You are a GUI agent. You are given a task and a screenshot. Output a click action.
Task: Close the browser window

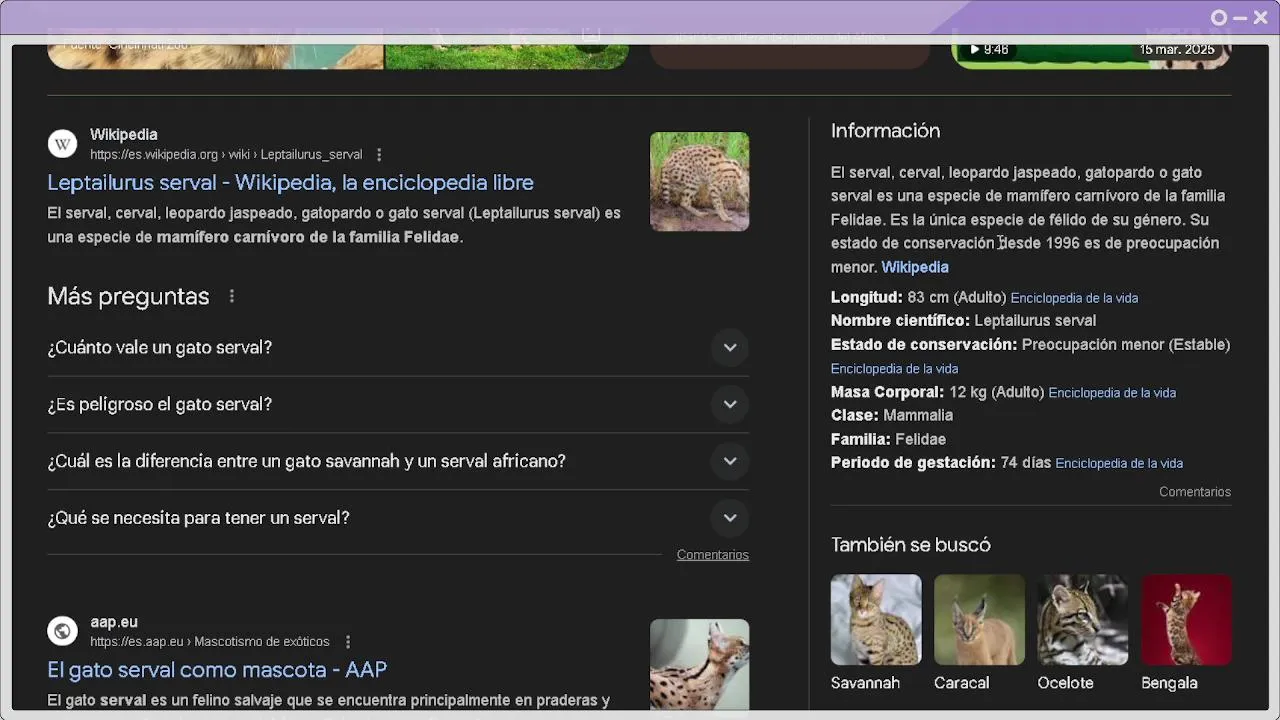tap(1261, 18)
